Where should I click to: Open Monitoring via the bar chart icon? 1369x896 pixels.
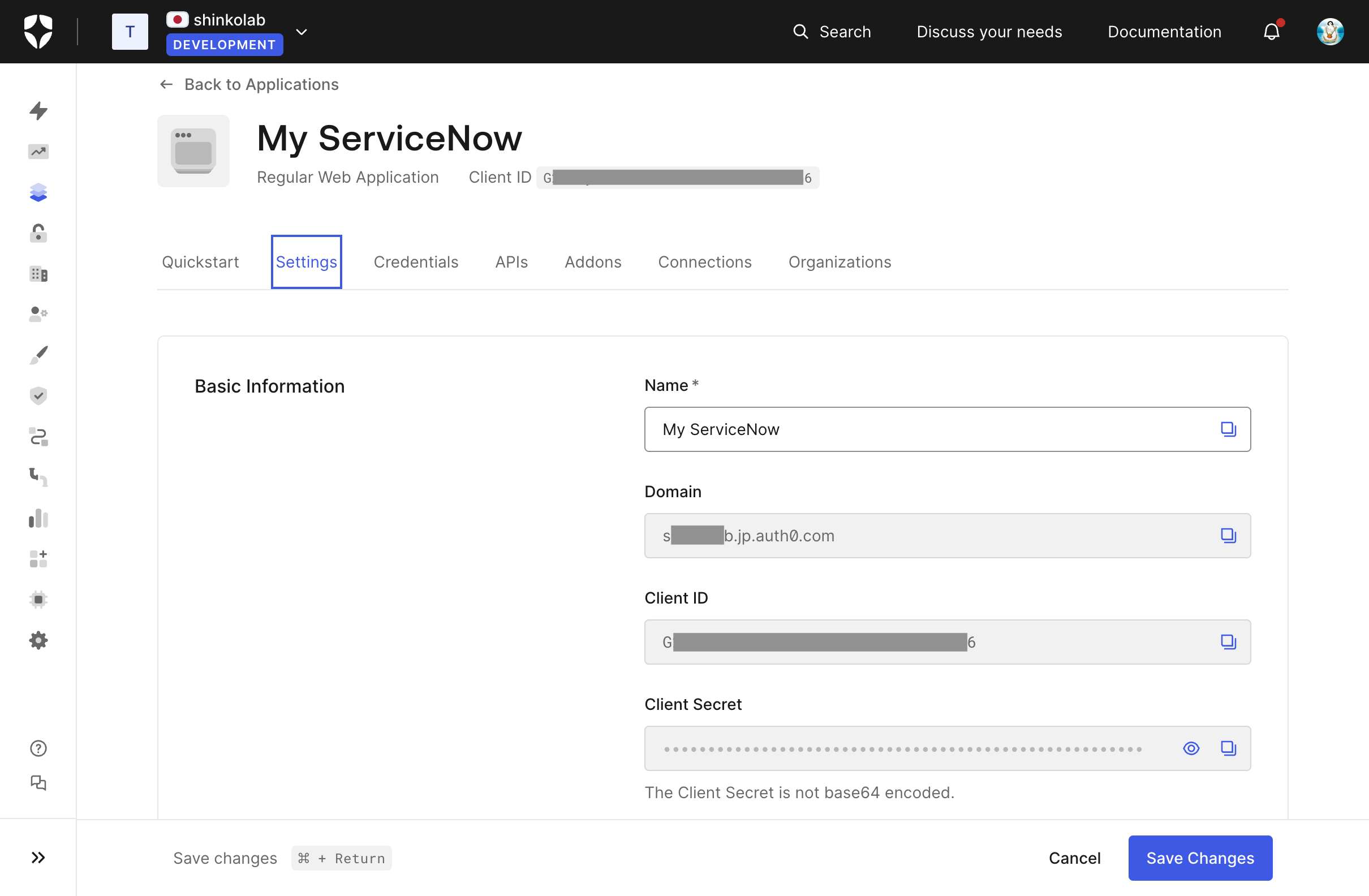(x=38, y=519)
